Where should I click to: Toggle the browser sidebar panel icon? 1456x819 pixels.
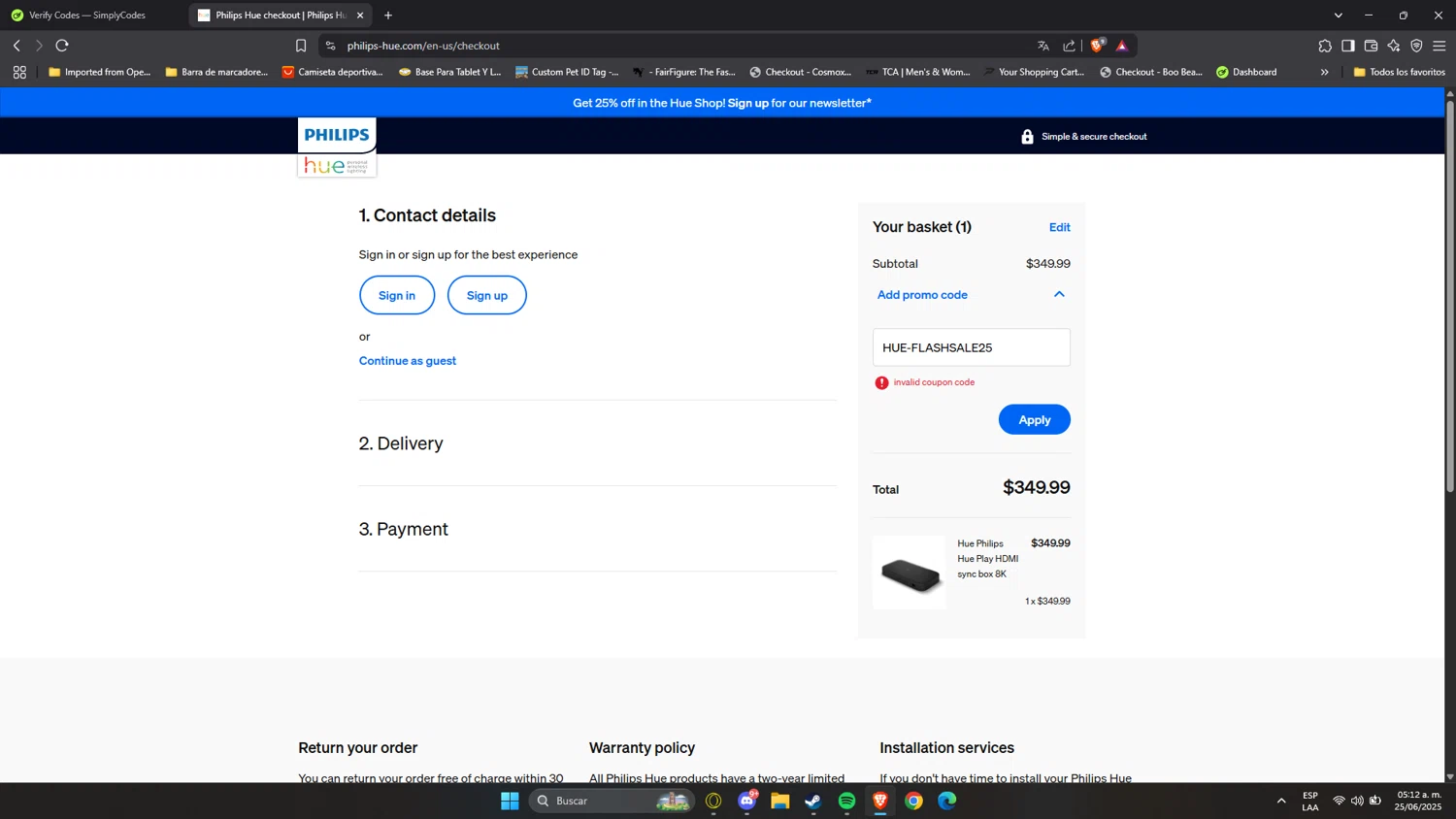click(1348, 46)
